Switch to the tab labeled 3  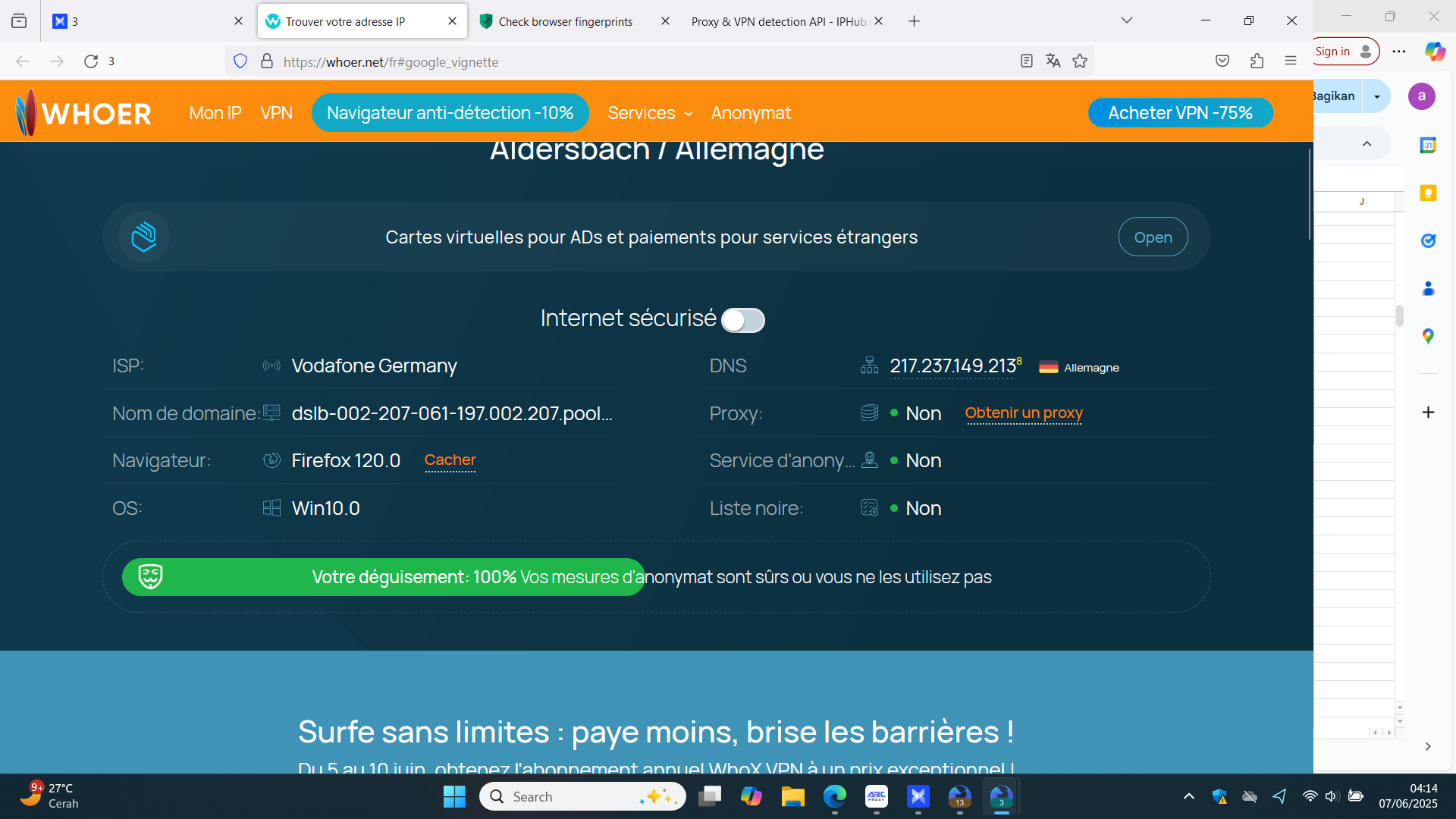click(x=148, y=21)
